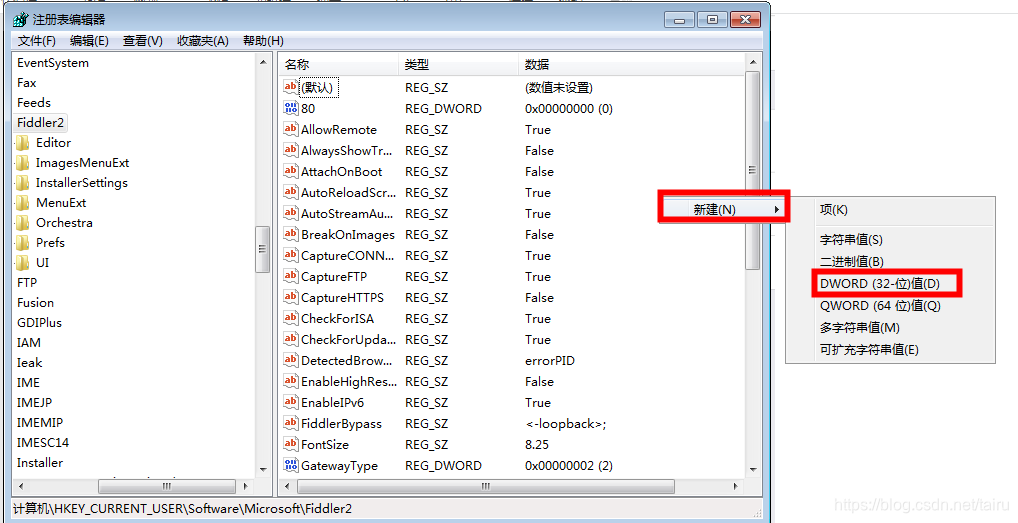Click the errorPID data cell
Image resolution: width=1018 pixels, height=523 pixels.
550,360
